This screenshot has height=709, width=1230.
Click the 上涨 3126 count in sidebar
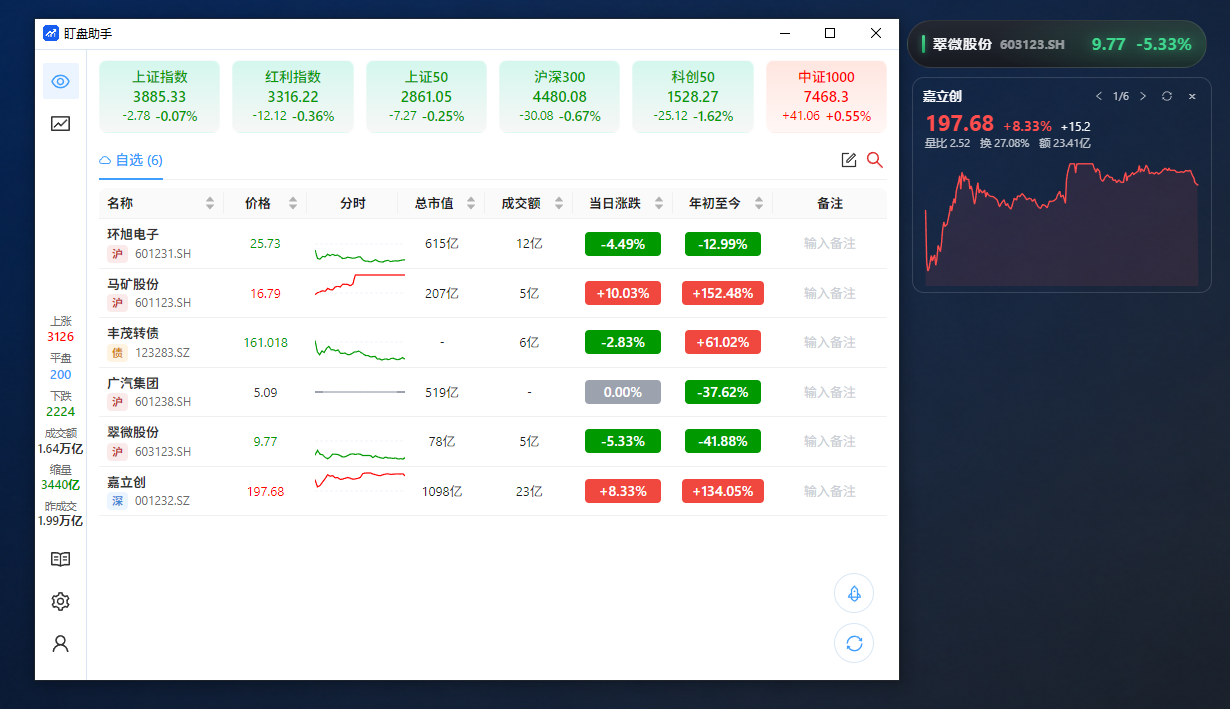[60, 329]
